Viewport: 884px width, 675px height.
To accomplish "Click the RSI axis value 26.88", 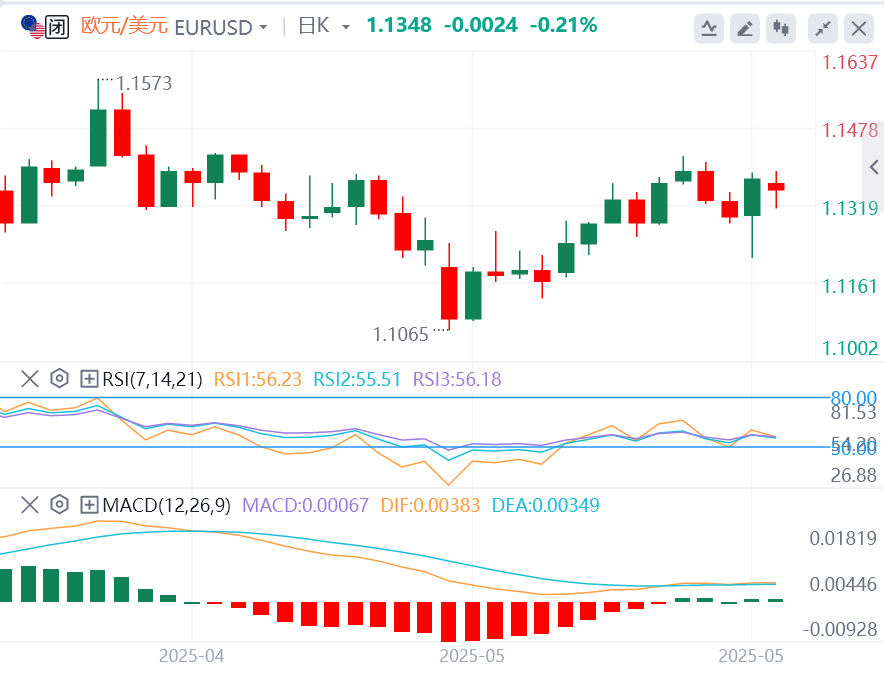I will point(853,475).
